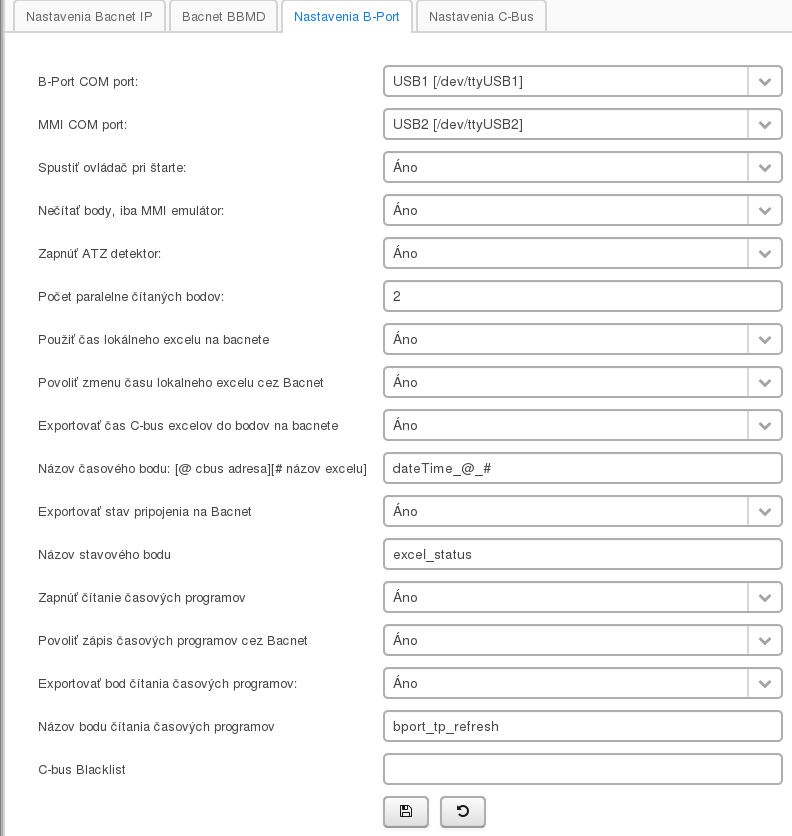Go to the Nastavenia C-Bus tab
The width and height of the screenshot is (792, 836).
click(481, 17)
